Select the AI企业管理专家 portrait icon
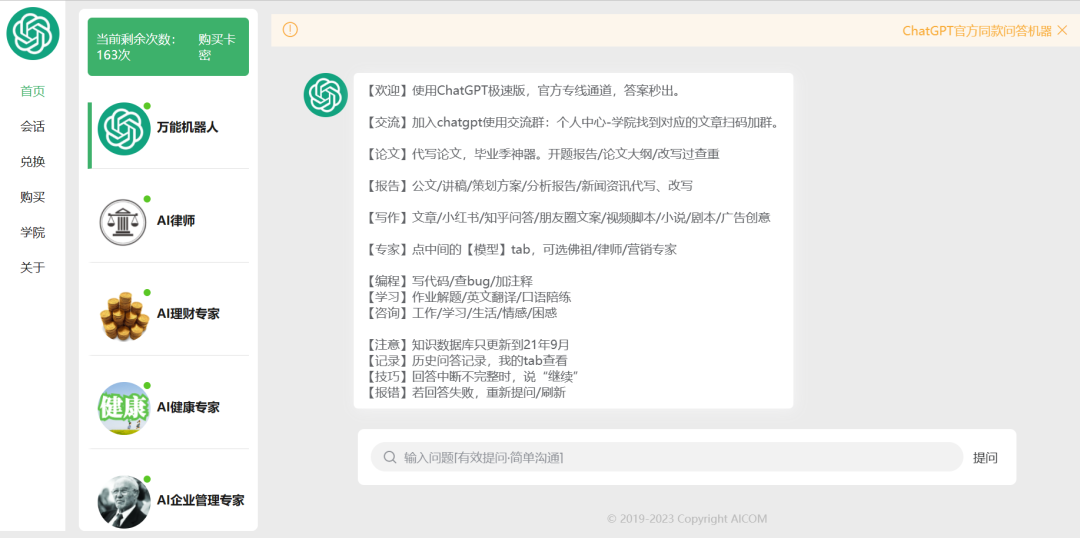 point(124,502)
